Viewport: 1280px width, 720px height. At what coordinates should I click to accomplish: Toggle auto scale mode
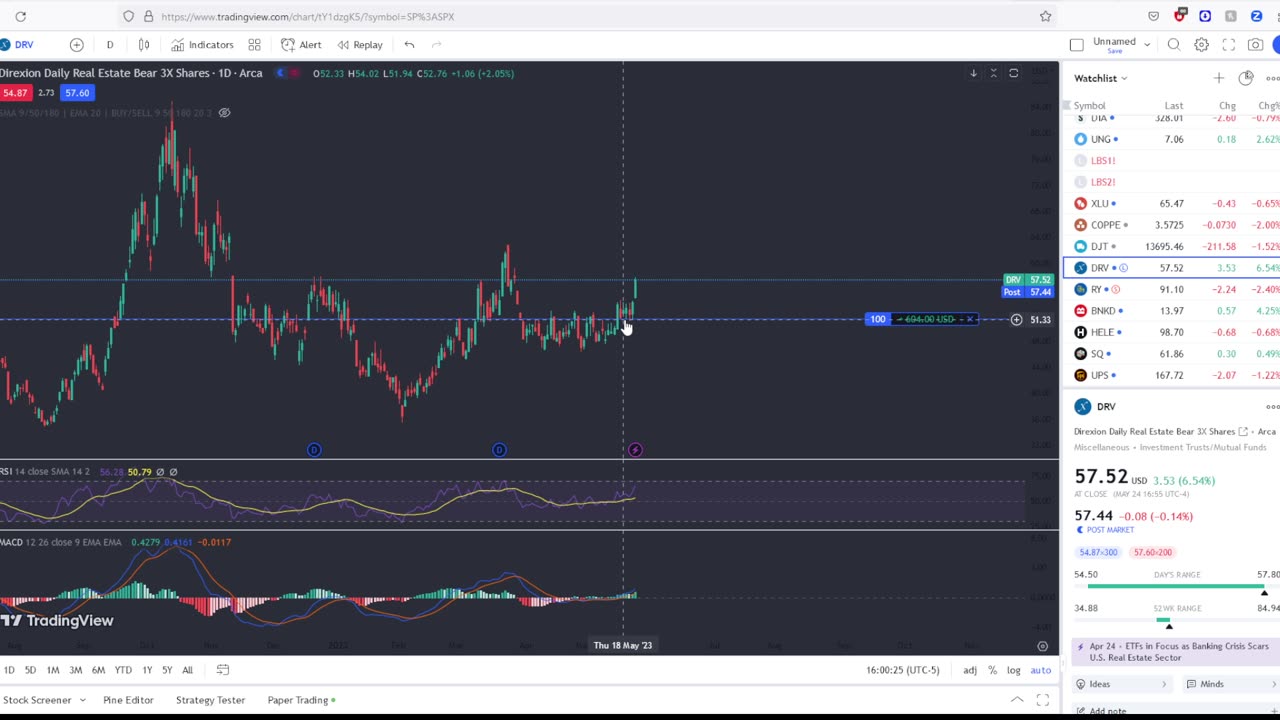(x=1041, y=670)
